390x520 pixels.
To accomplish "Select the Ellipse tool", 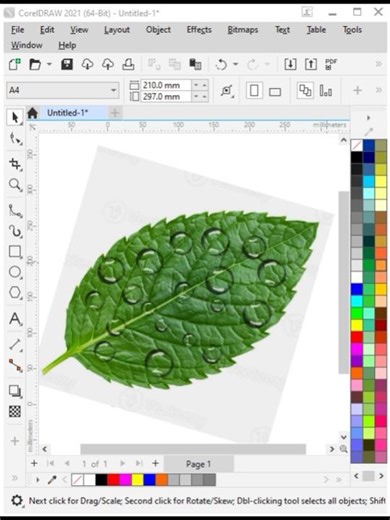I will pyautogui.click(x=15, y=272).
